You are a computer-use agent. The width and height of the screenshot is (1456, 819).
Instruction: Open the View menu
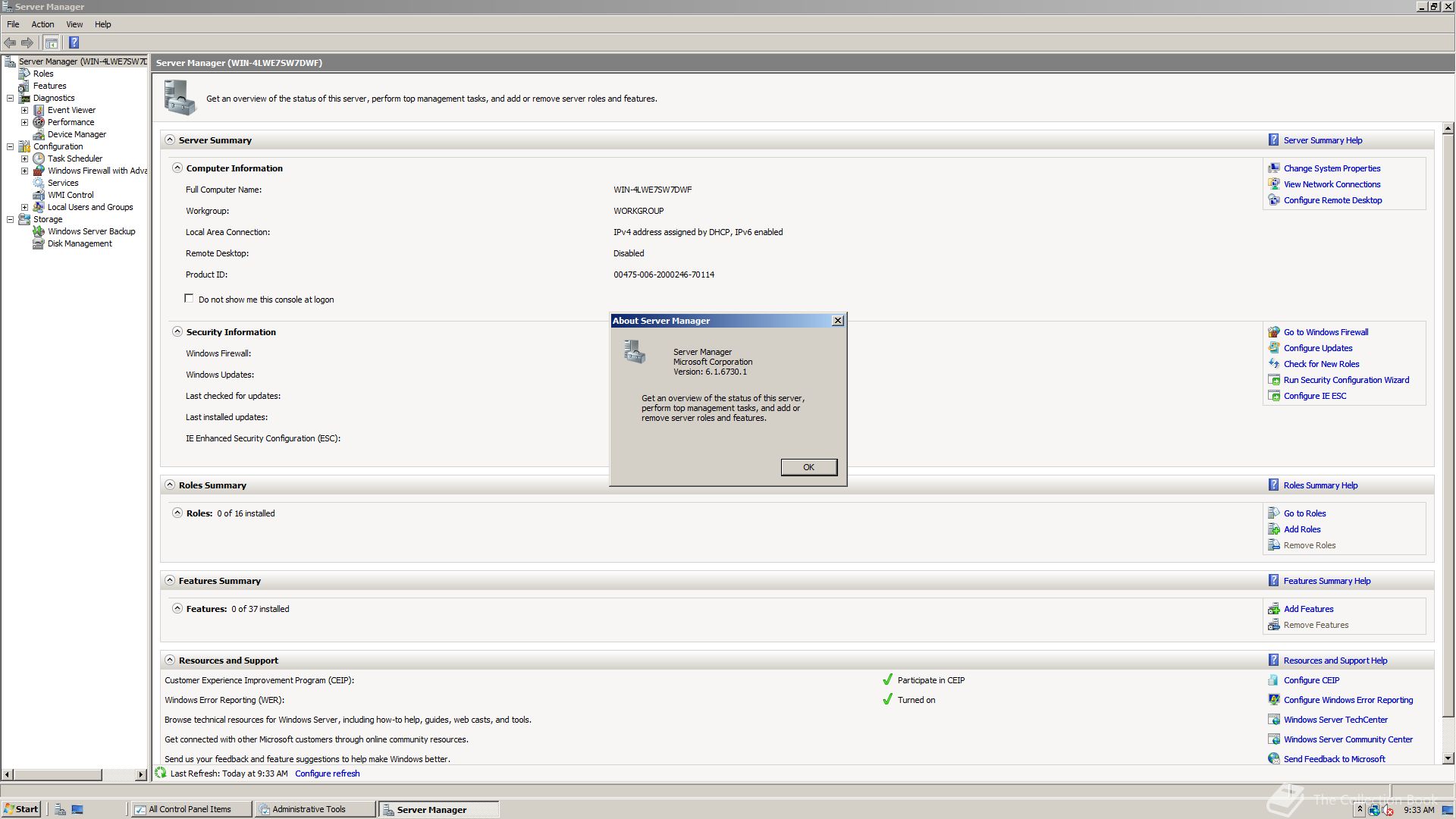point(74,24)
